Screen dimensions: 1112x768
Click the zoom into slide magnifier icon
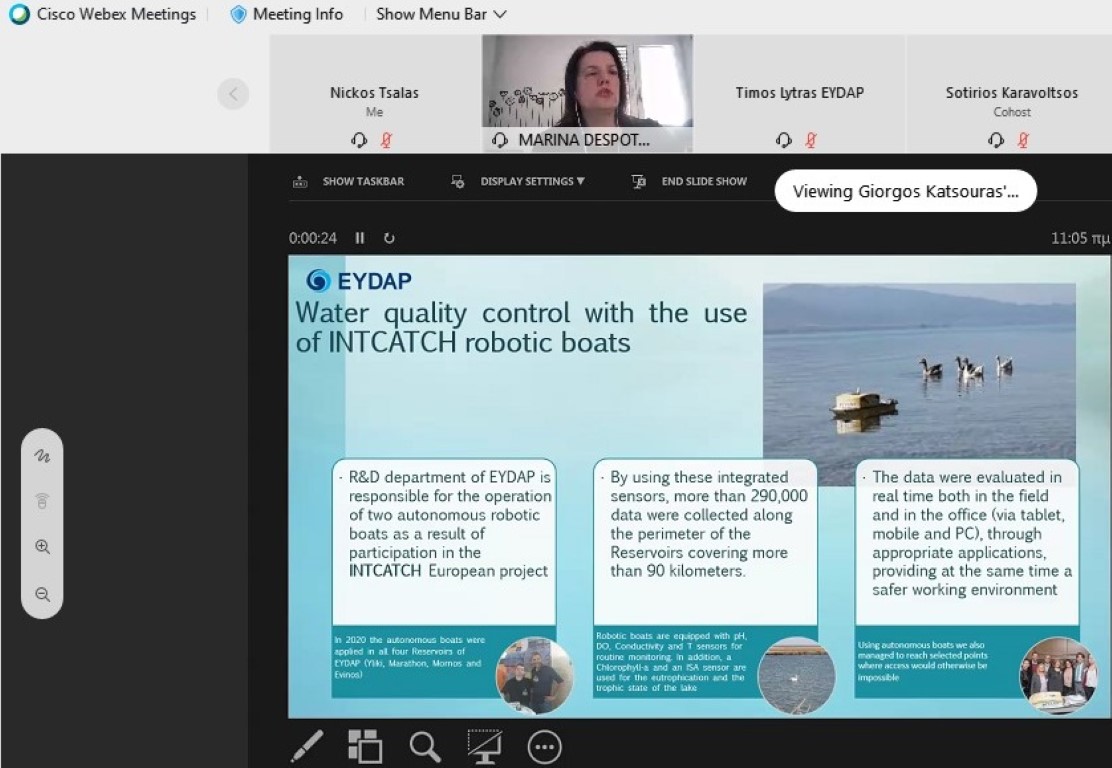425,746
